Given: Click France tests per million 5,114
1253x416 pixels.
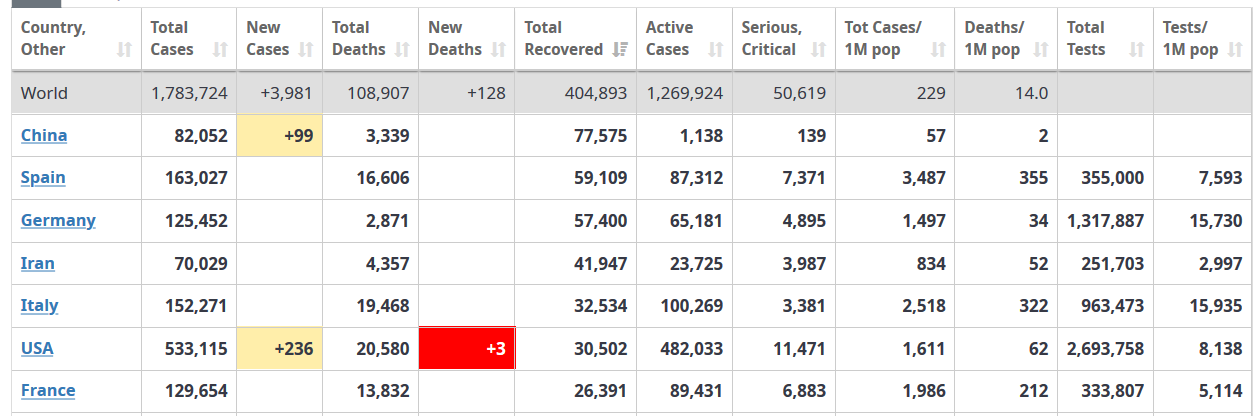Looking at the screenshot, I should (1221, 390).
